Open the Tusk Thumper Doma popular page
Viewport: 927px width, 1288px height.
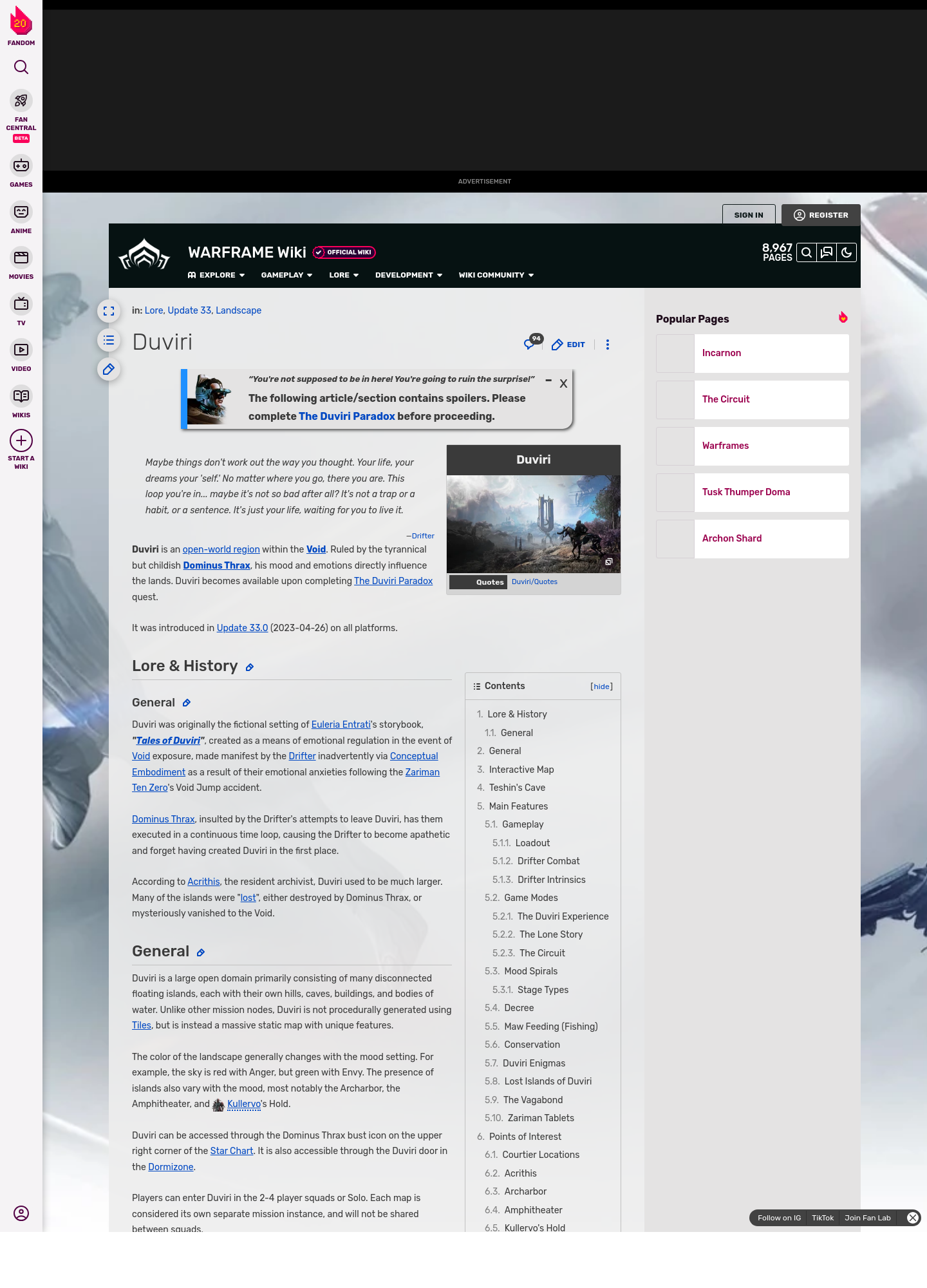(x=753, y=492)
